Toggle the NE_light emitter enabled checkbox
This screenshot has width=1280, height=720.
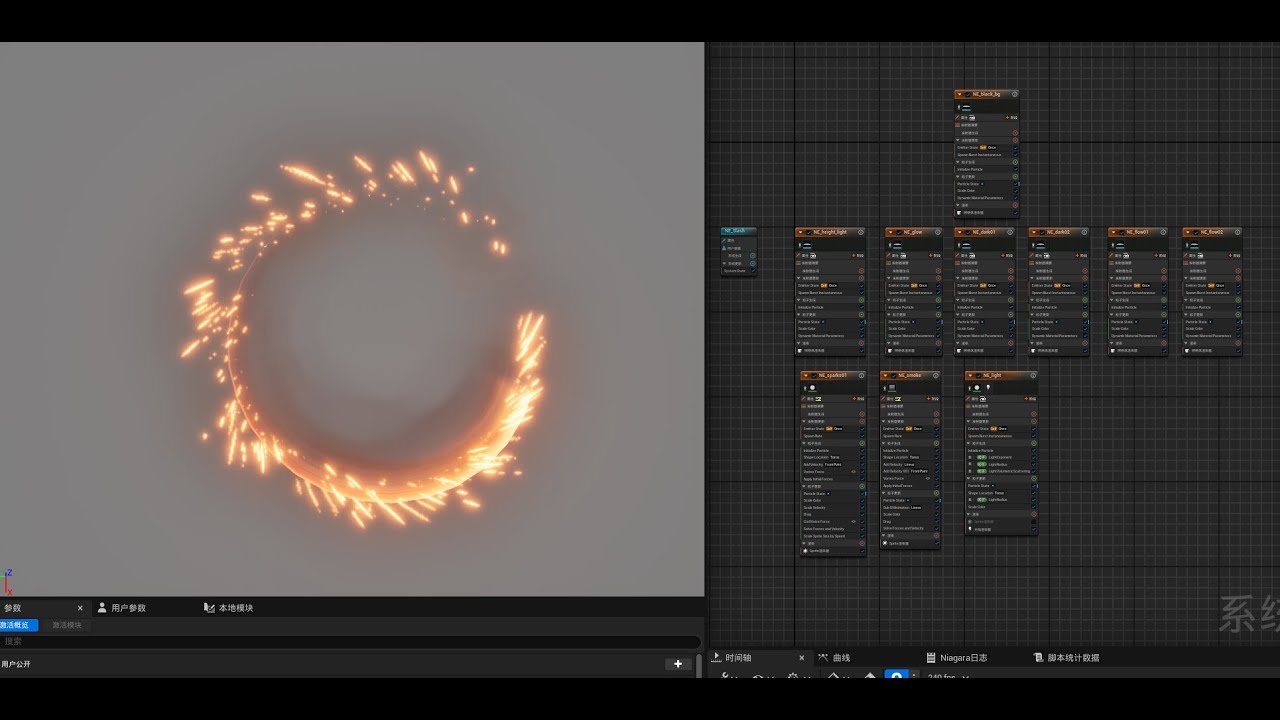(x=979, y=375)
